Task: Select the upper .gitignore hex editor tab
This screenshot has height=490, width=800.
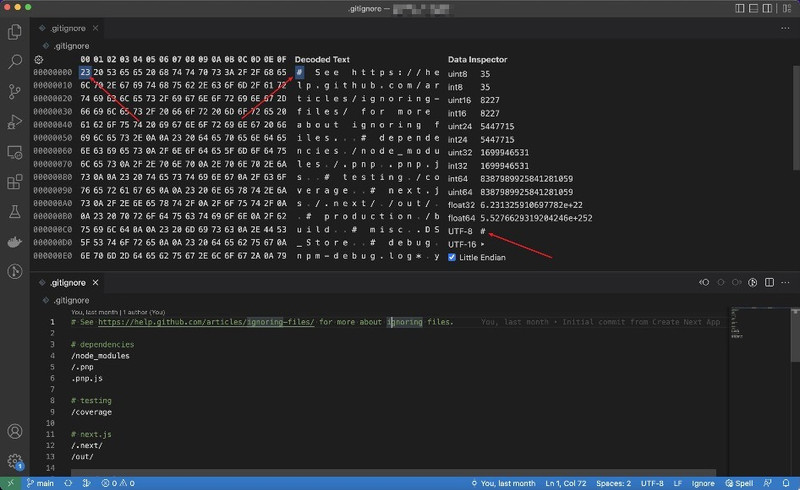Action: [x=68, y=28]
